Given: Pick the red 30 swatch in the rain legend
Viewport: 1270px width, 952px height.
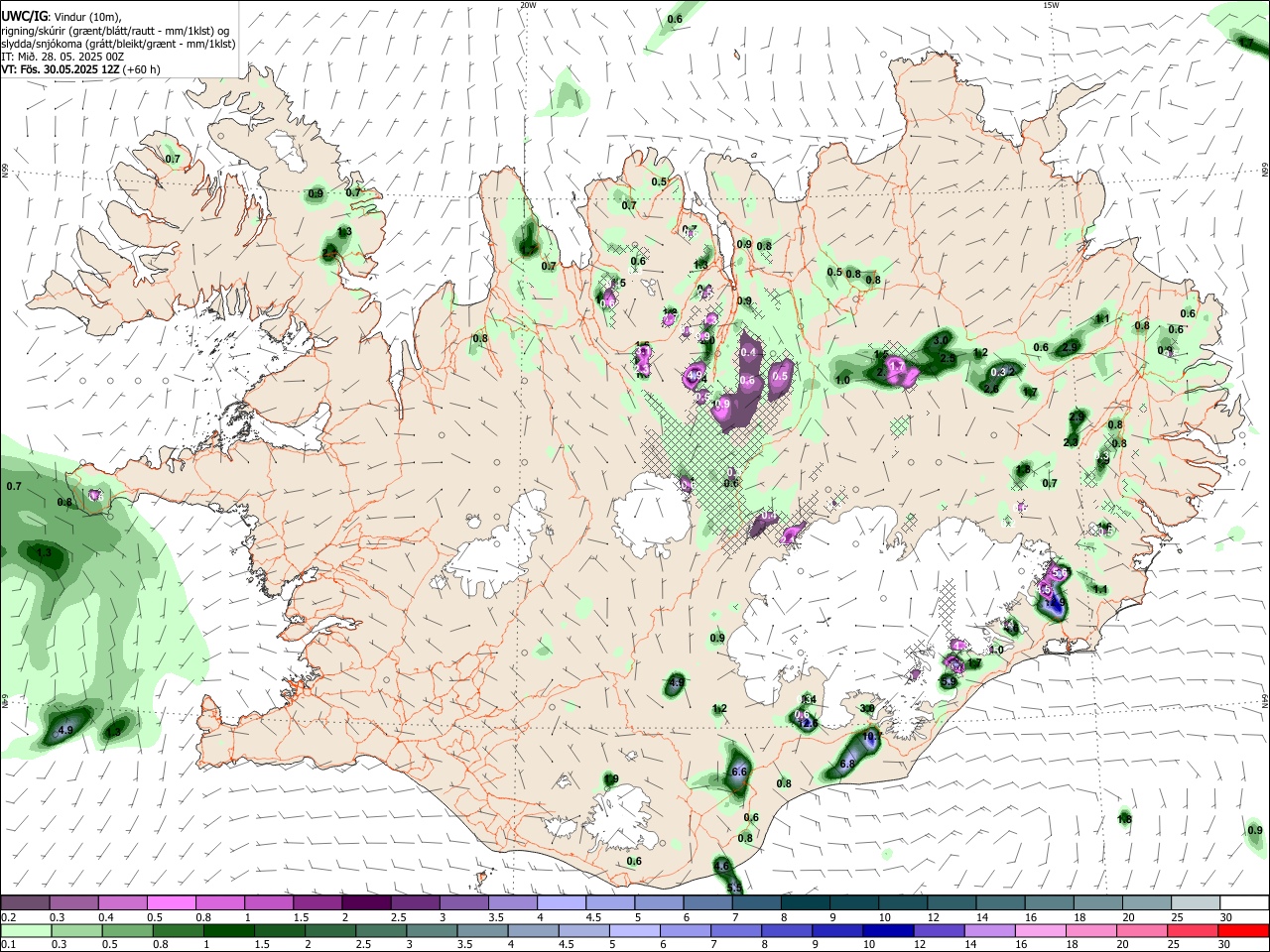Looking at the screenshot, I should [1244, 930].
